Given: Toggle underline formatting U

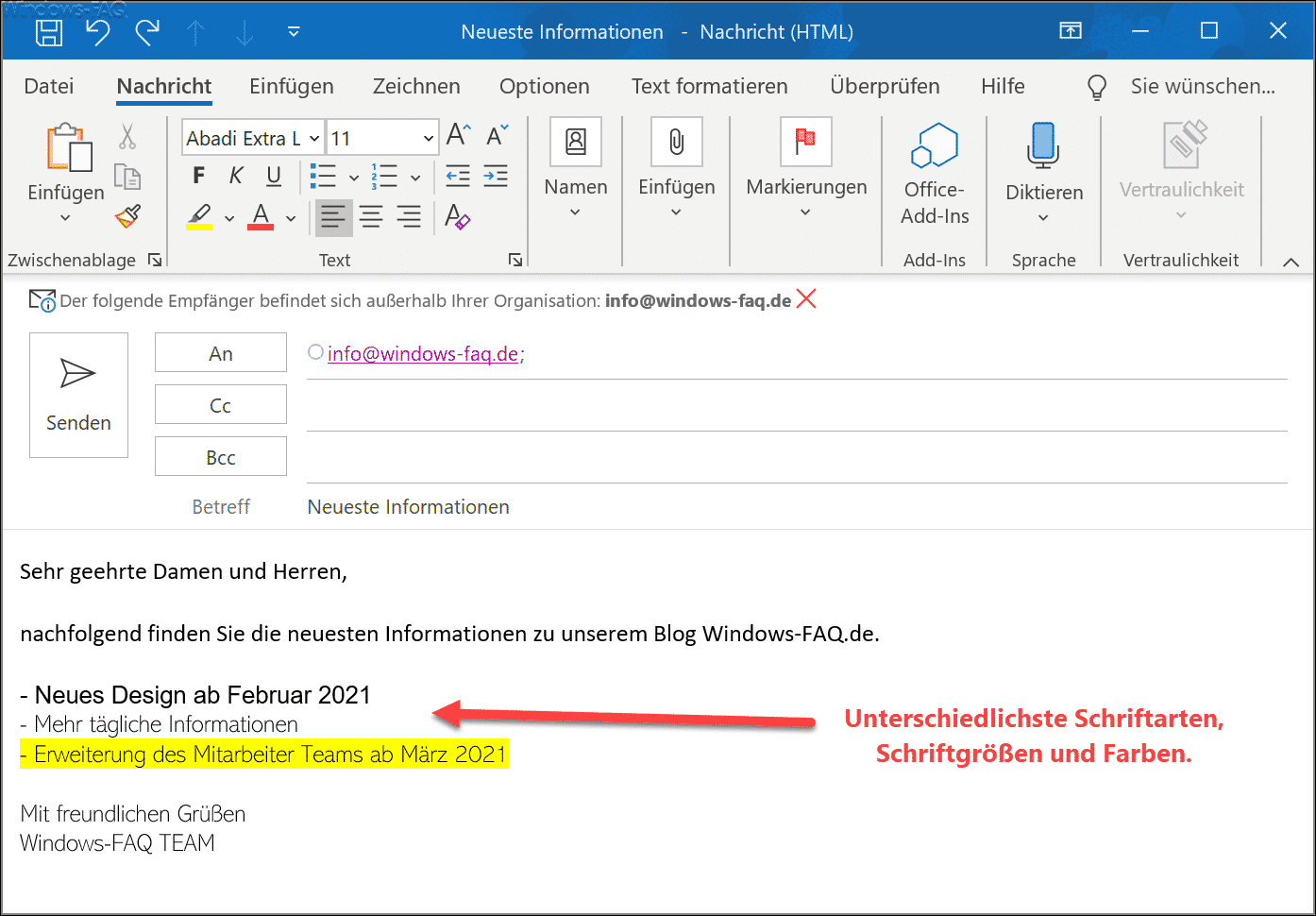Looking at the screenshot, I should [x=274, y=176].
